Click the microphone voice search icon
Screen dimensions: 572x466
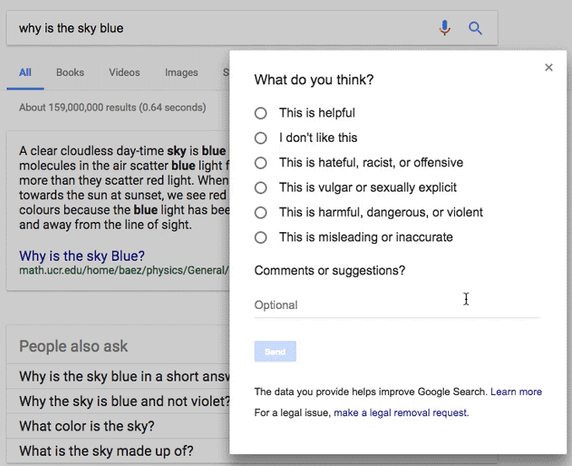coord(444,28)
